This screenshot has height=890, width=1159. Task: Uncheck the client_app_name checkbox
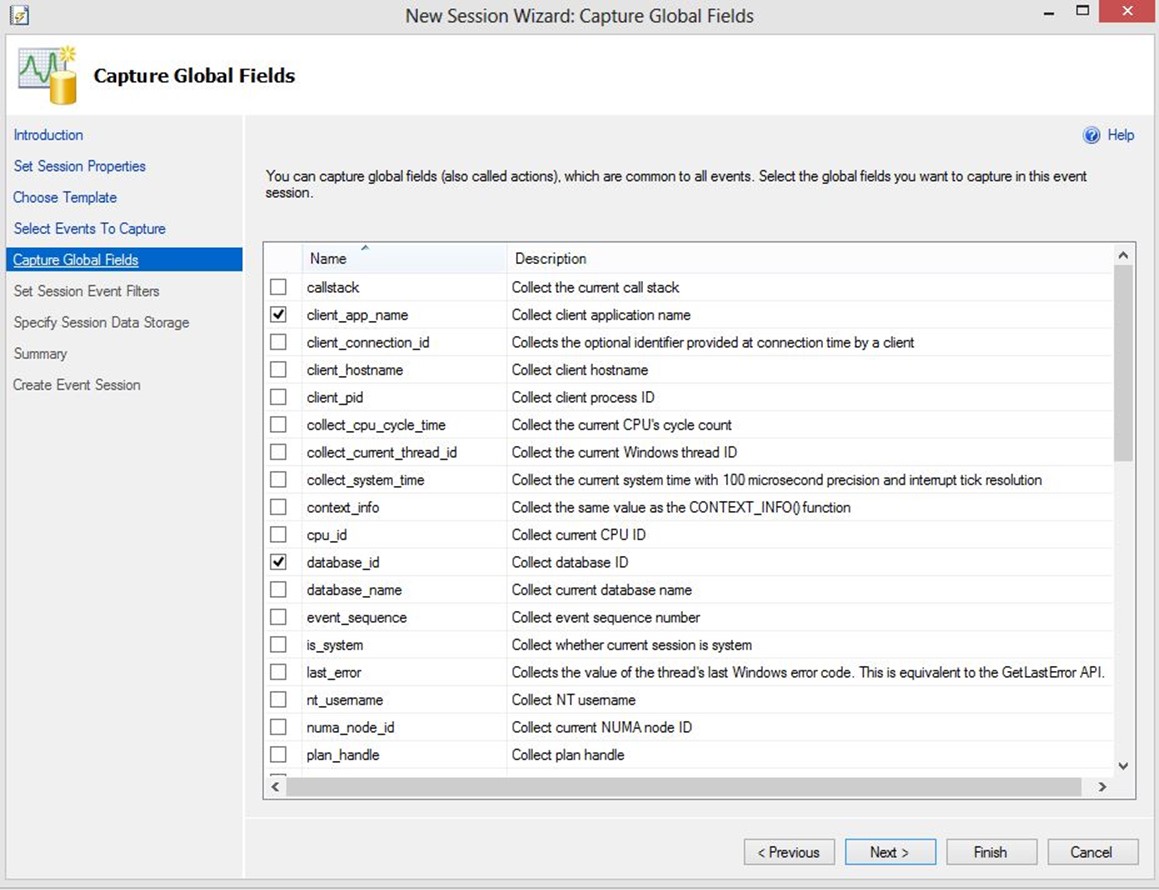click(278, 314)
